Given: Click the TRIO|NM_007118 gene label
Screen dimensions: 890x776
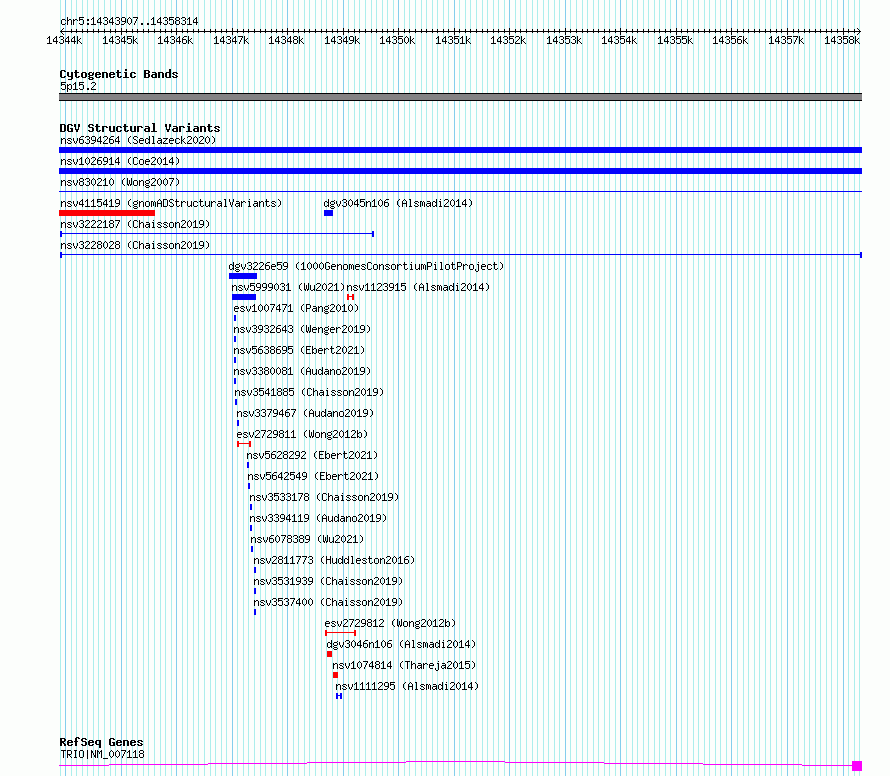Looking at the screenshot, I should (102, 754).
